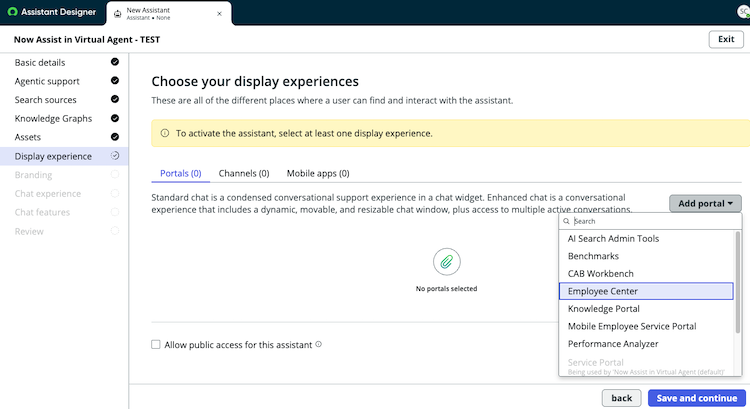Click Save and continue button

(696, 398)
